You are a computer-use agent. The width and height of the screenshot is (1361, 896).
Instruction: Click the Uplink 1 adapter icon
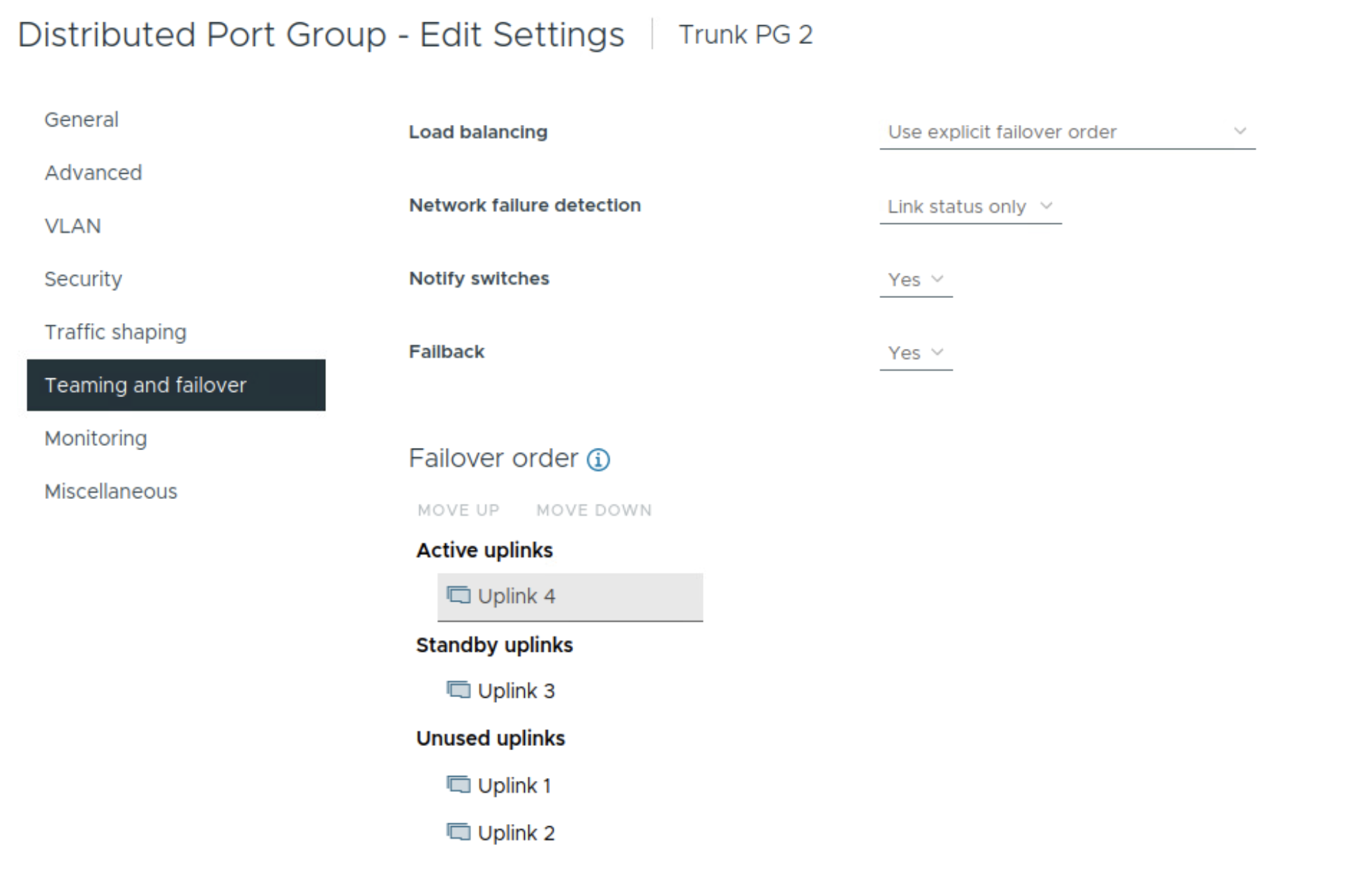click(459, 785)
